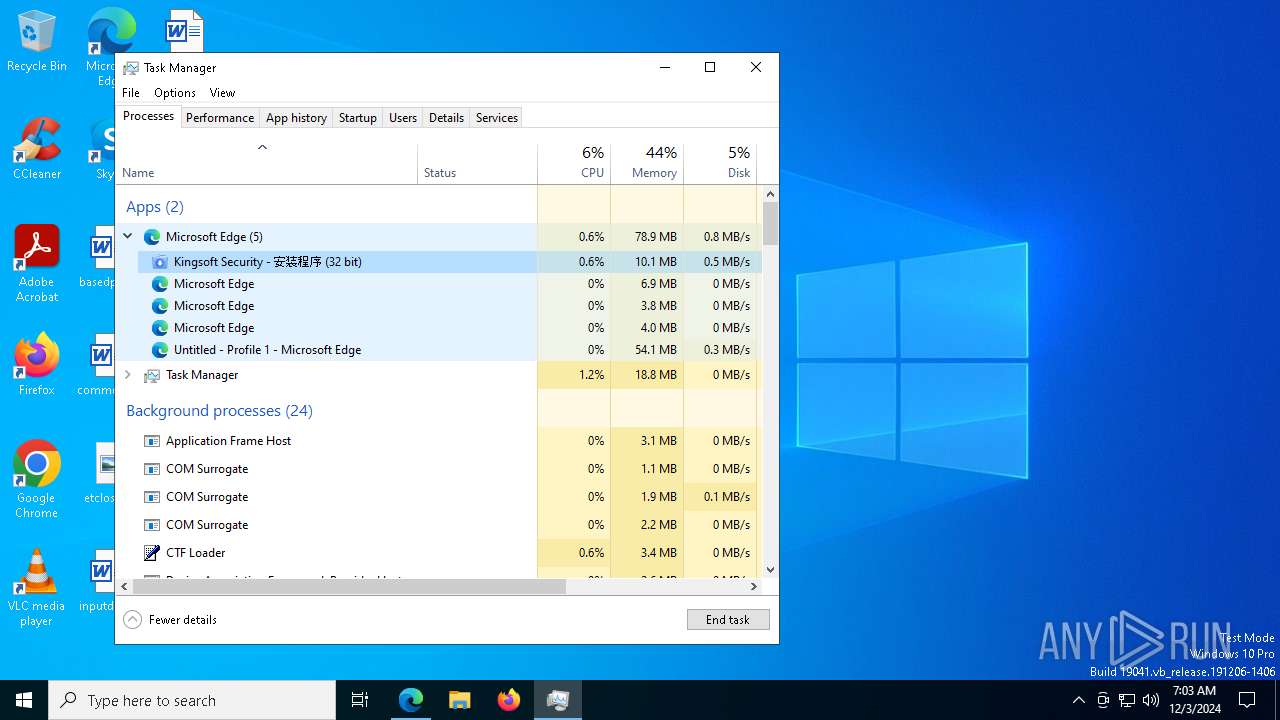Click the Fewer details toggle
This screenshot has width=1280, height=720.
click(170, 620)
